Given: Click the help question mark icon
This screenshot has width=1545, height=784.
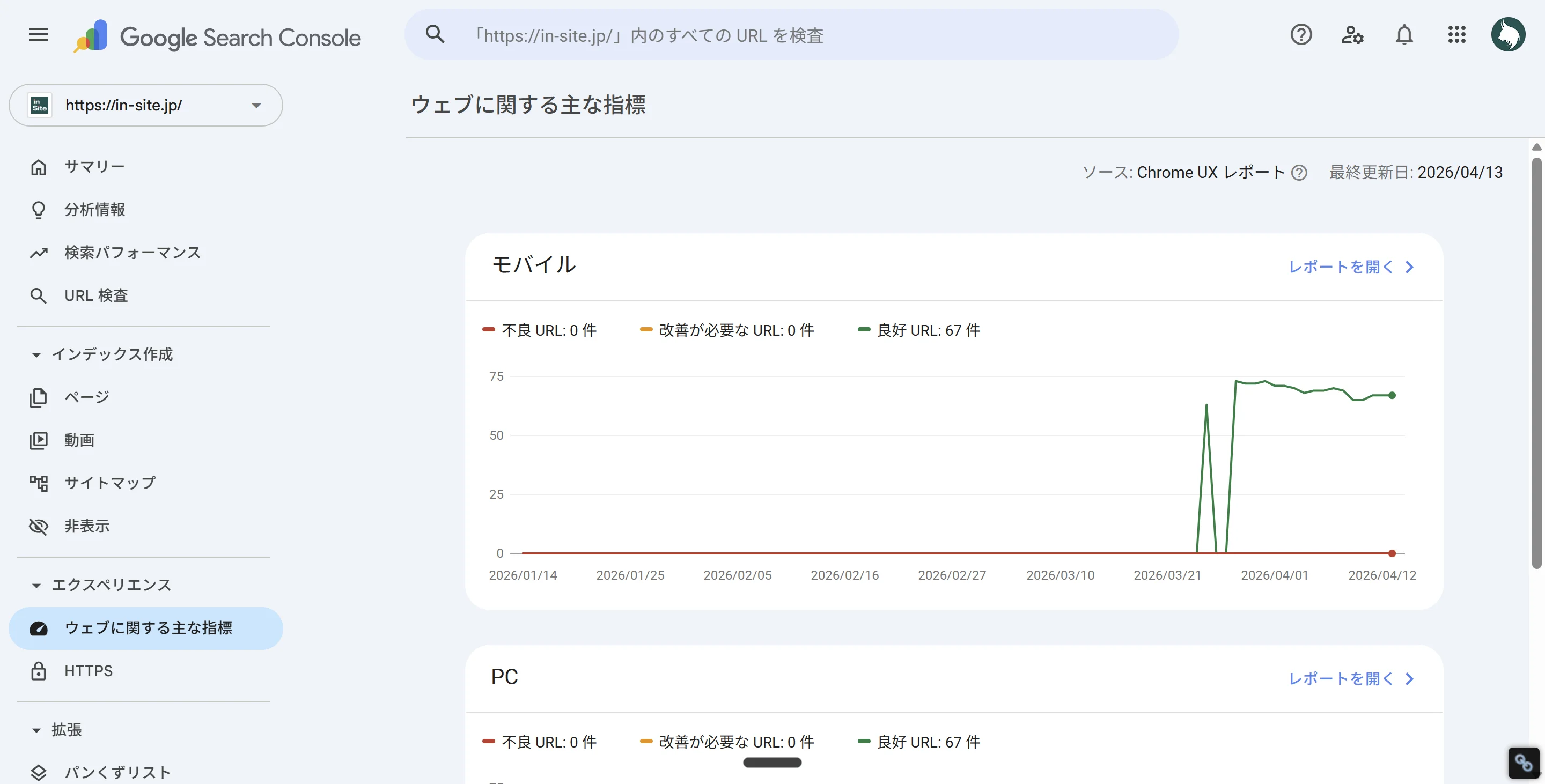Looking at the screenshot, I should click(1301, 35).
